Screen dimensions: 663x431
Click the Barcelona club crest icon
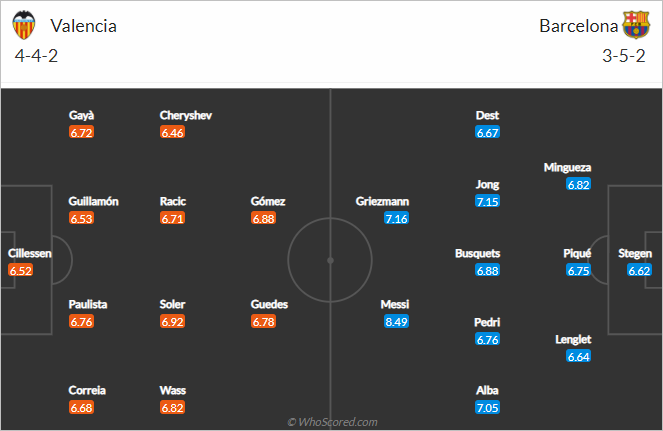[636, 25]
